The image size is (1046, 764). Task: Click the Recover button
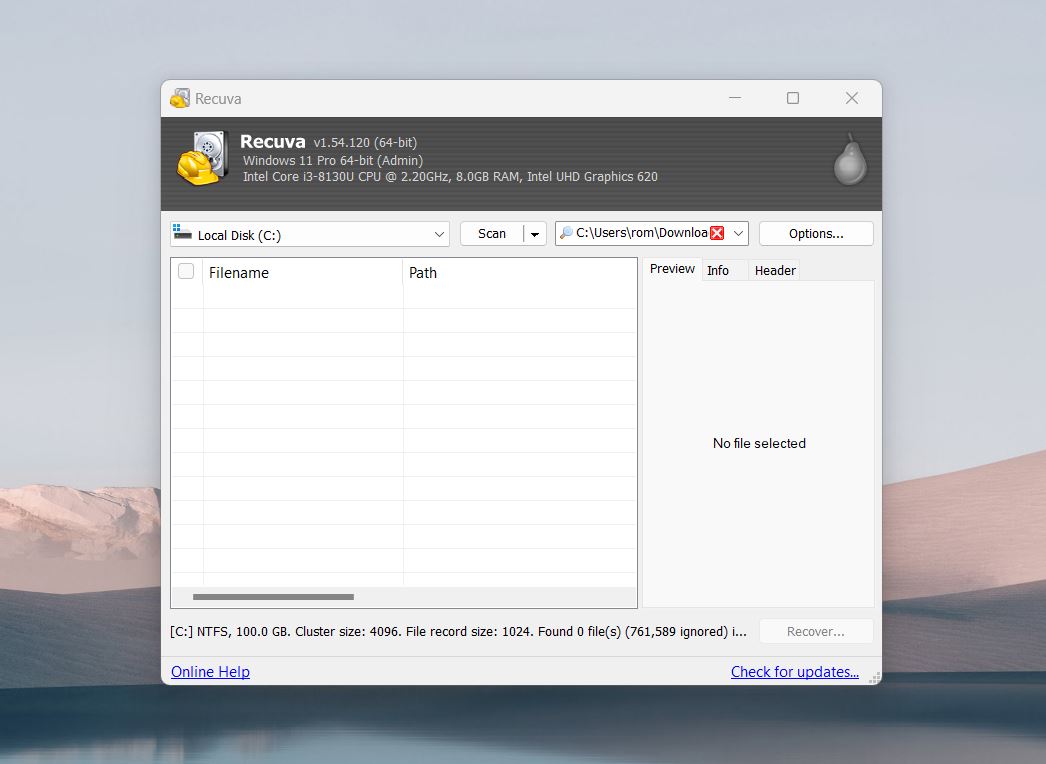pyautogui.click(x=816, y=631)
